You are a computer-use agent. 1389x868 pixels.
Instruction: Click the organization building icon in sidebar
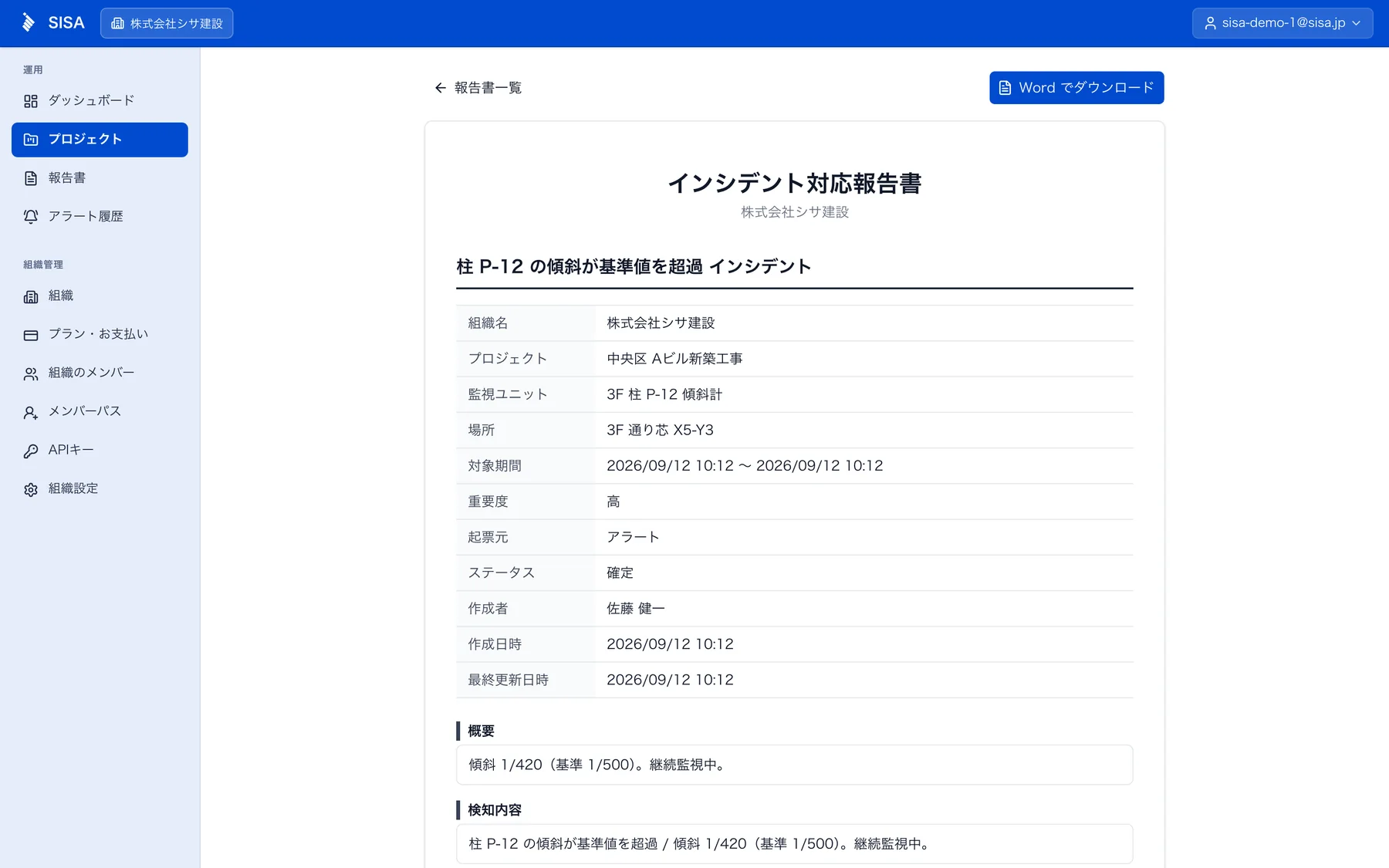click(x=31, y=296)
